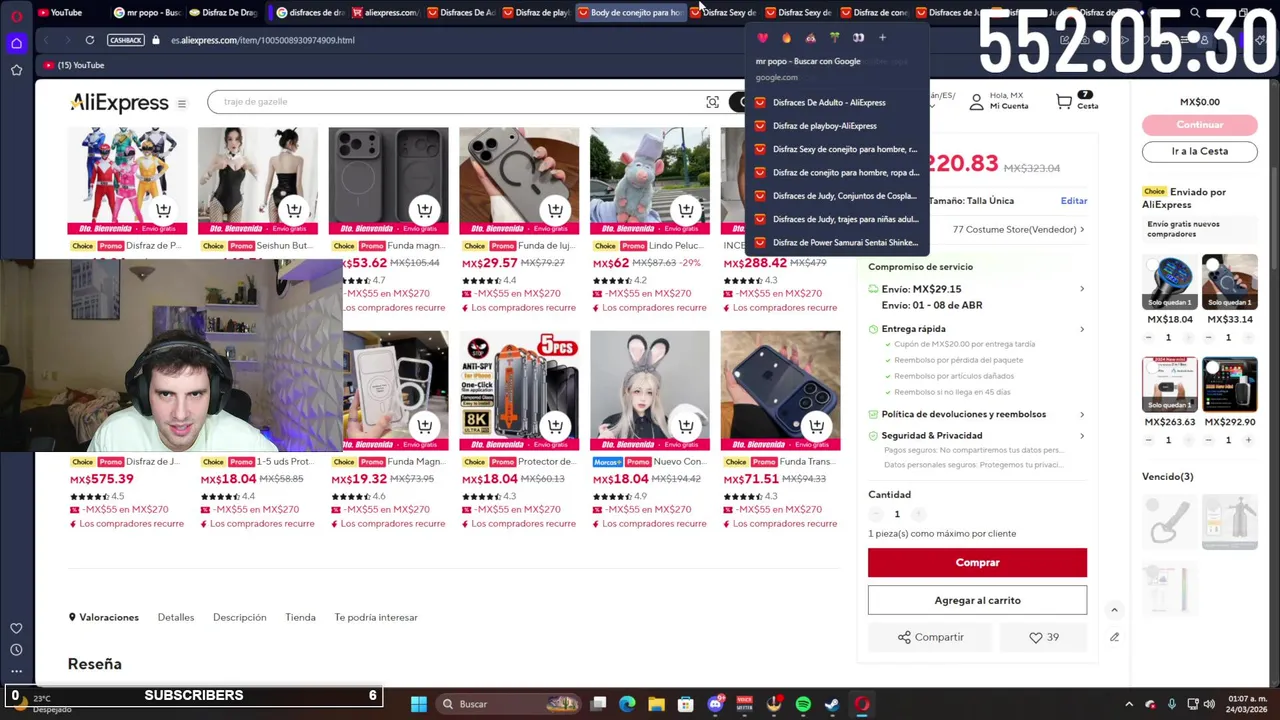Increase quantity of MX$292.90 cart item
This screenshot has height=720, width=1280.
[x=1248, y=440]
